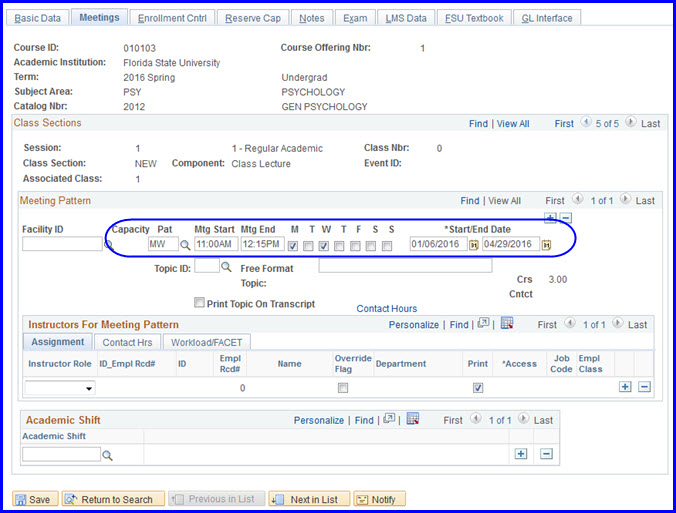Open the Contact Hours link
Screen dimensions: 676x513
pyautogui.click(x=386, y=309)
